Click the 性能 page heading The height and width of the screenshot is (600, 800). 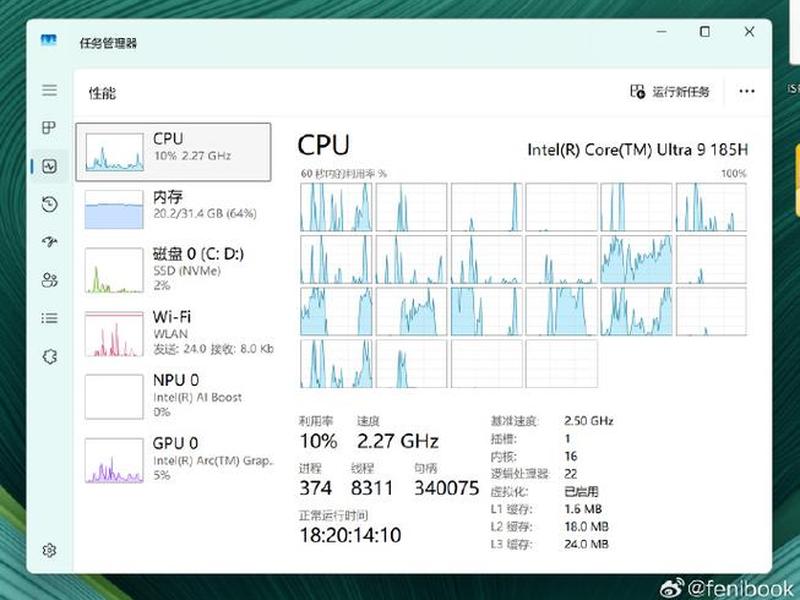coord(102,93)
